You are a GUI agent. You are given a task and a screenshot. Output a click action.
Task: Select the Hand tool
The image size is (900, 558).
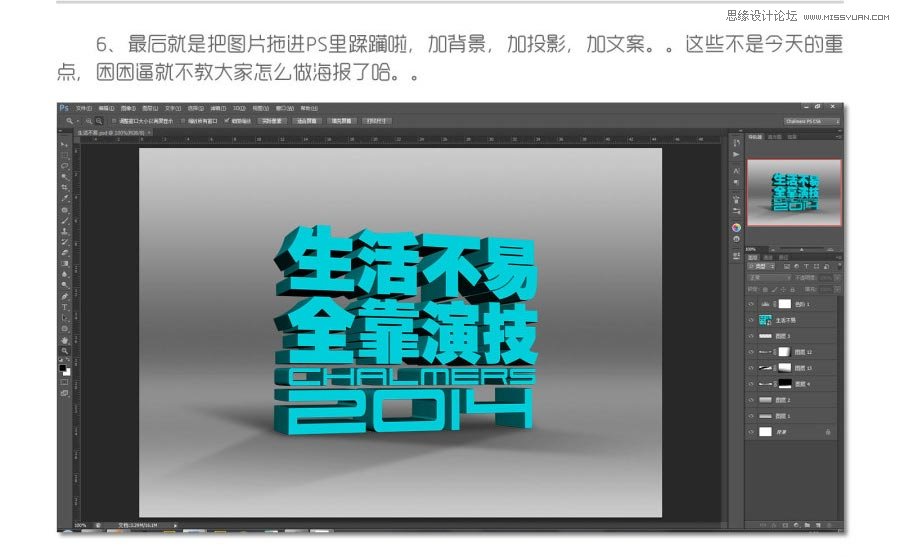pyautogui.click(x=65, y=341)
